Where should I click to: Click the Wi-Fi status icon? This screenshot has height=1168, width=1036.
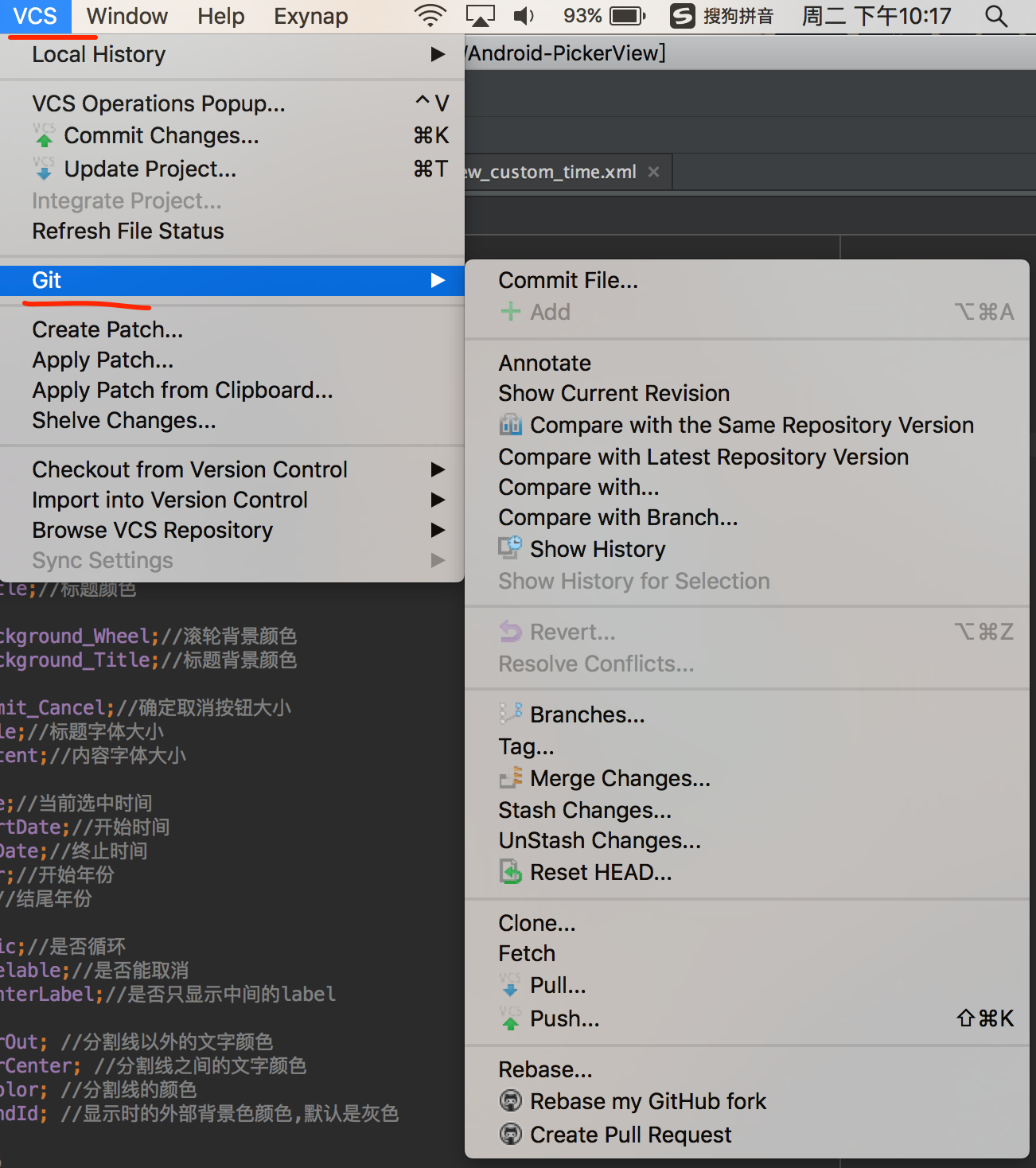(430, 16)
